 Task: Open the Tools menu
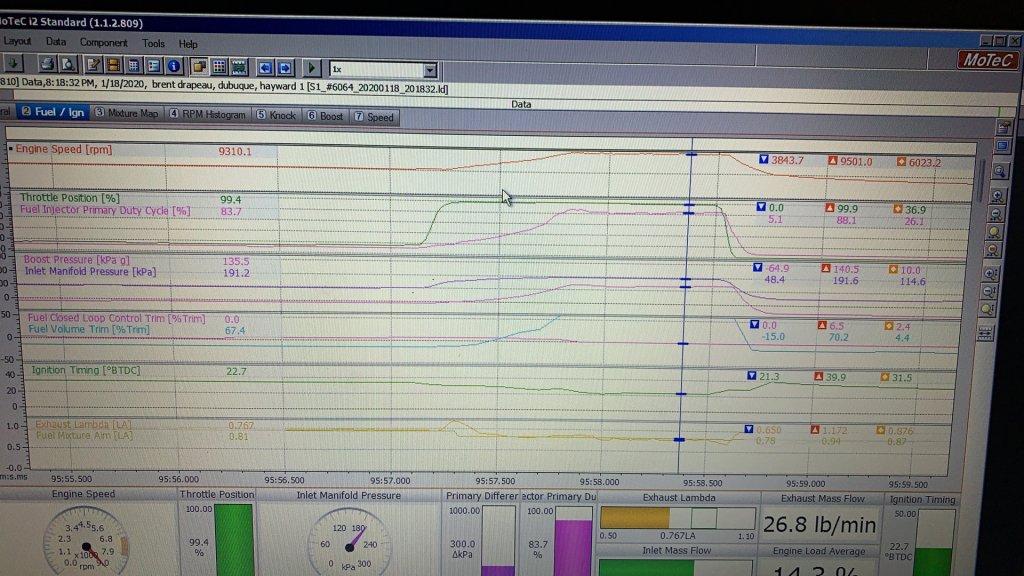153,43
